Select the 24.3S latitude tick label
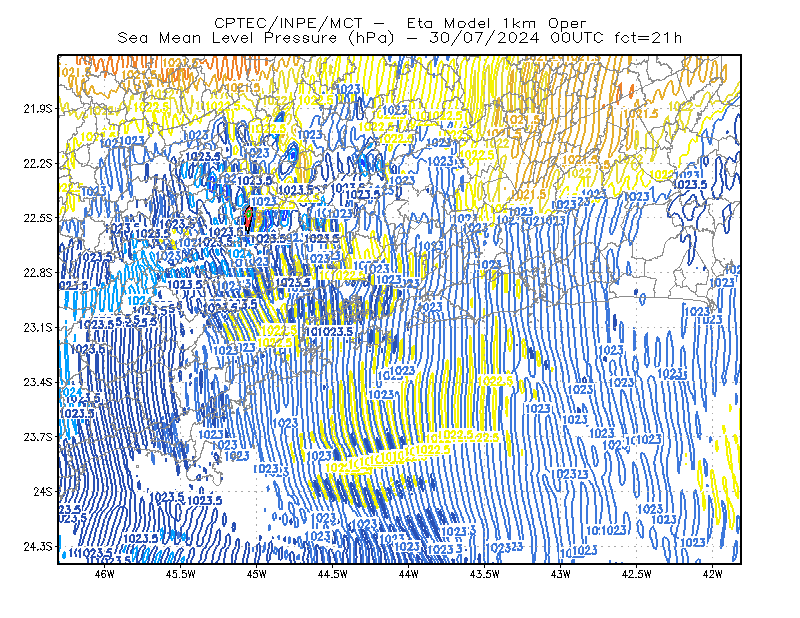This screenshot has width=800, height=618. [x=38, y=547]
